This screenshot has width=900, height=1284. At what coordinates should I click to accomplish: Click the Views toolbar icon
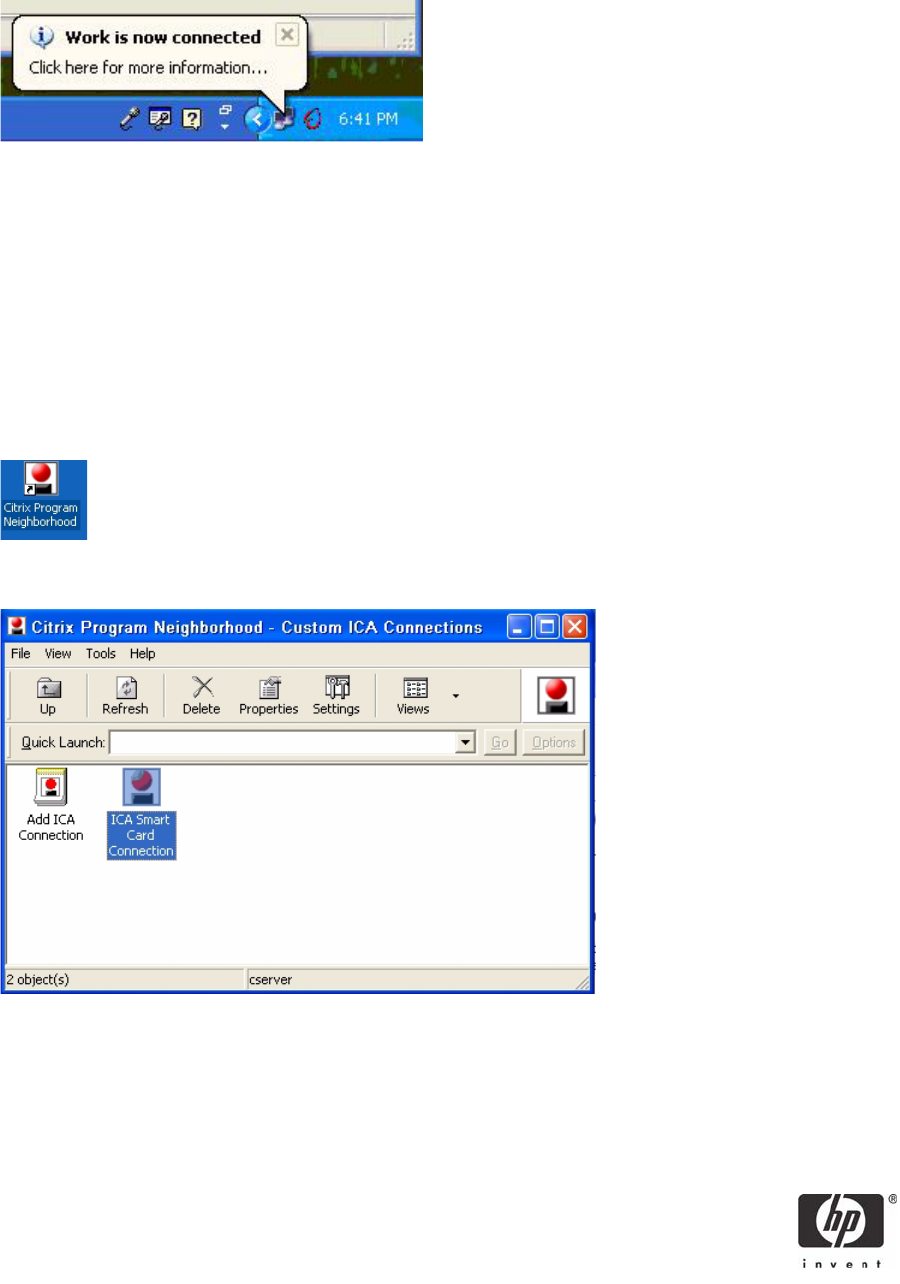pyautogui.click(x=413, y=696)
